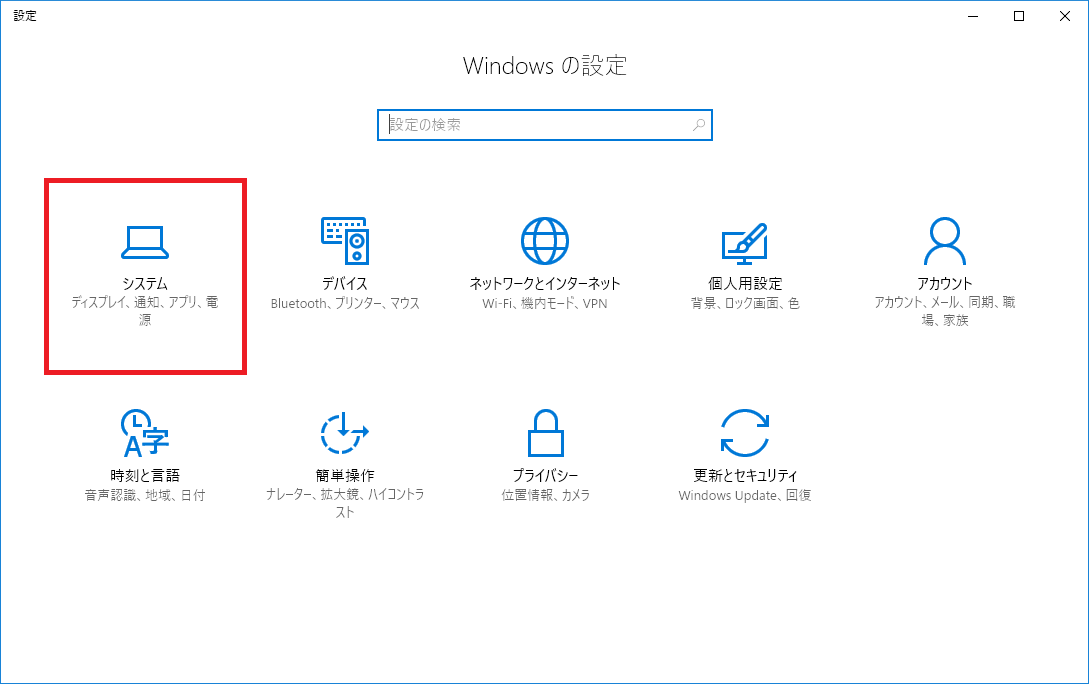Click the 時刻と言語 label
This screenshot has width=1089, height=684.
click(x=144, y=475)
